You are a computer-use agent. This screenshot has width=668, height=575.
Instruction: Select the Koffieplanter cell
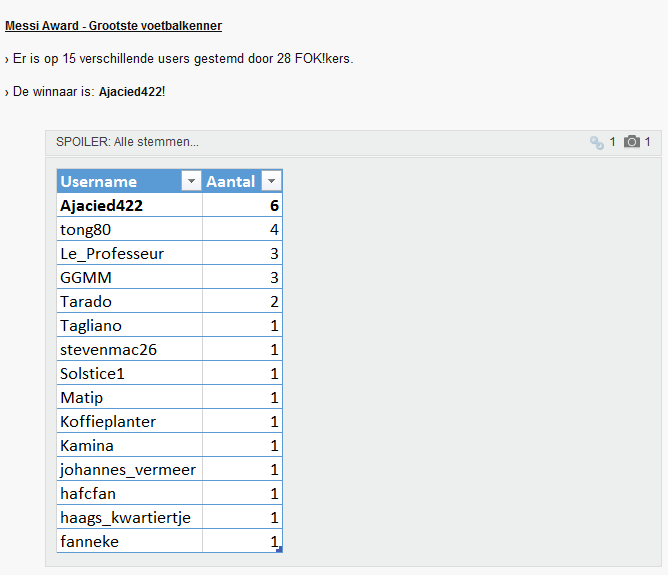(x=130, y=421)
